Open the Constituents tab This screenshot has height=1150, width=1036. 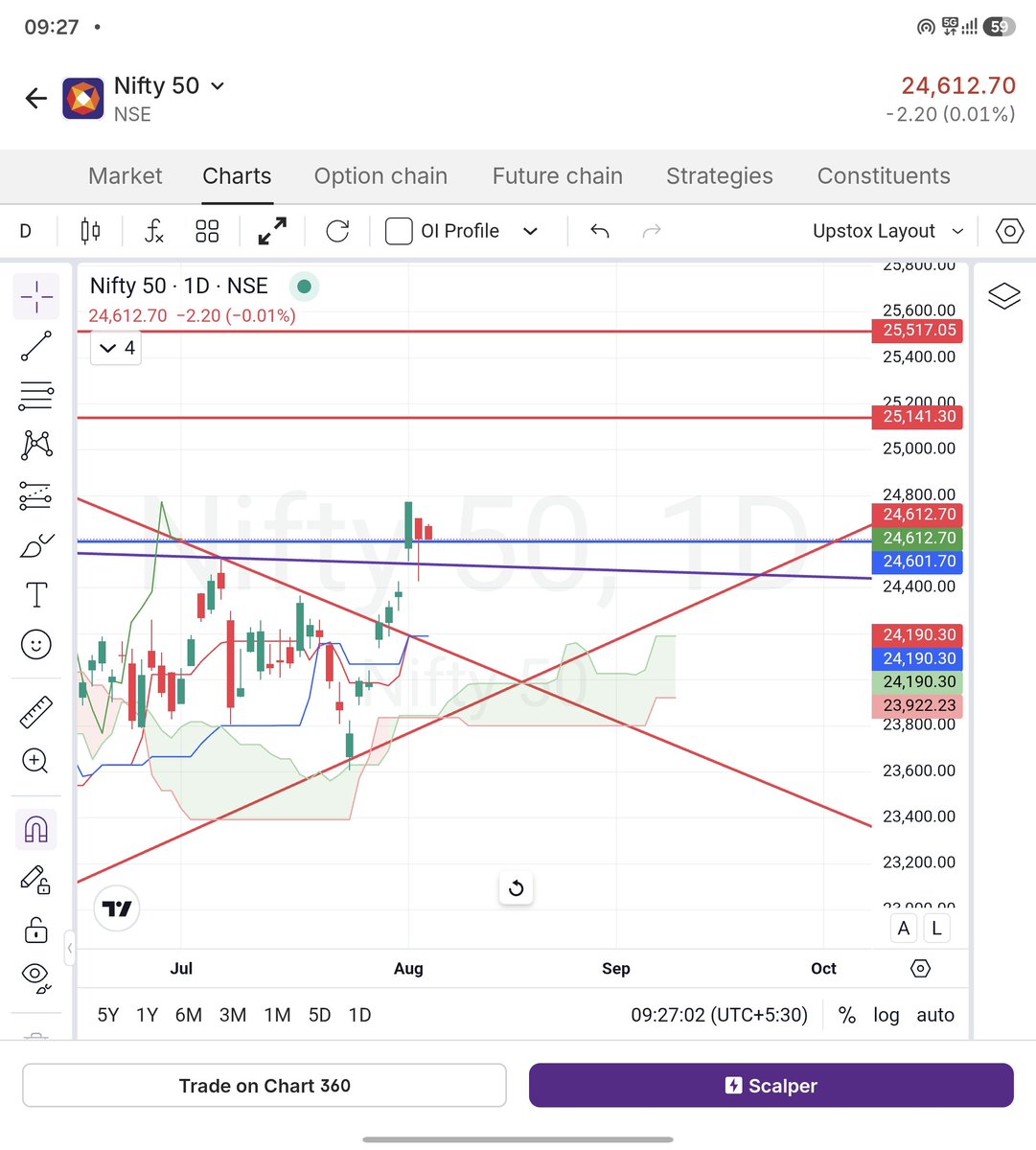pyautogui.click(x=884, y=176)
